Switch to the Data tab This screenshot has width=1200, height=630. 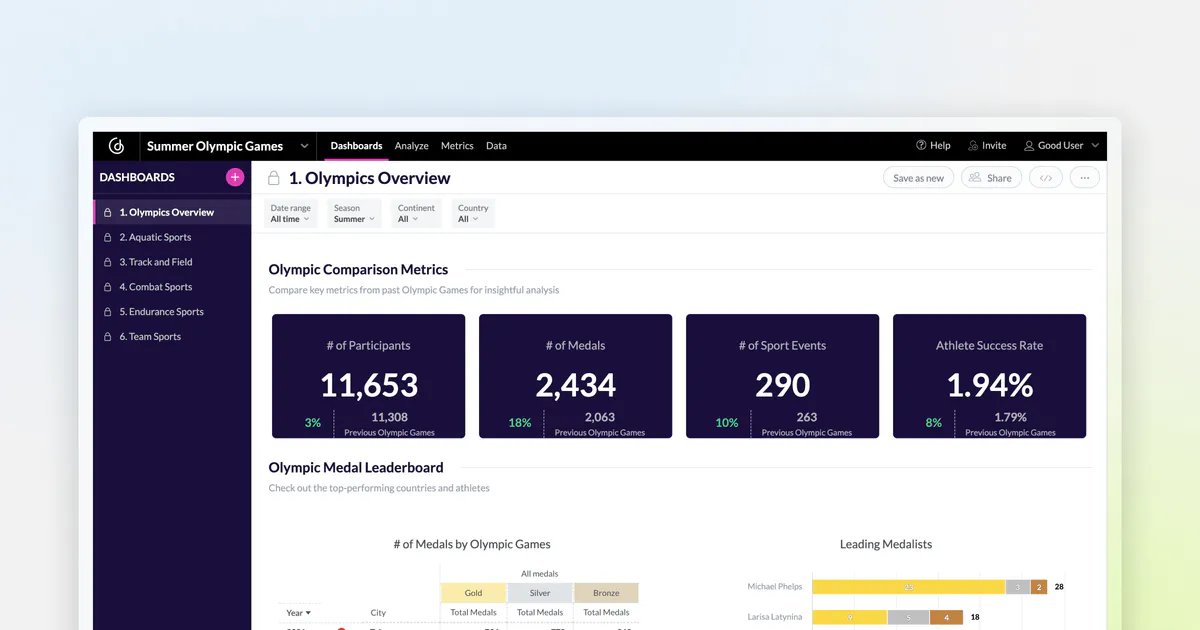point(496,146)
